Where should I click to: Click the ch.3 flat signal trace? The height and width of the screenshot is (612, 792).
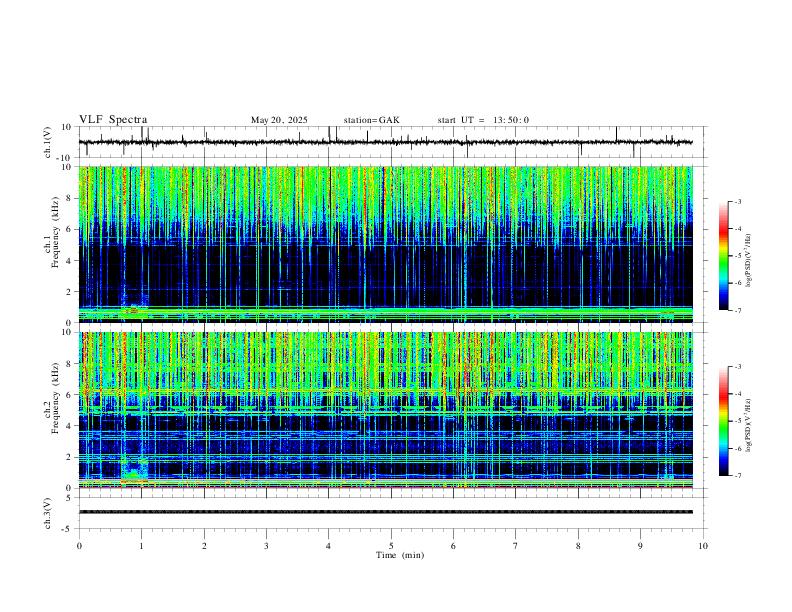(x=385, y=512)
